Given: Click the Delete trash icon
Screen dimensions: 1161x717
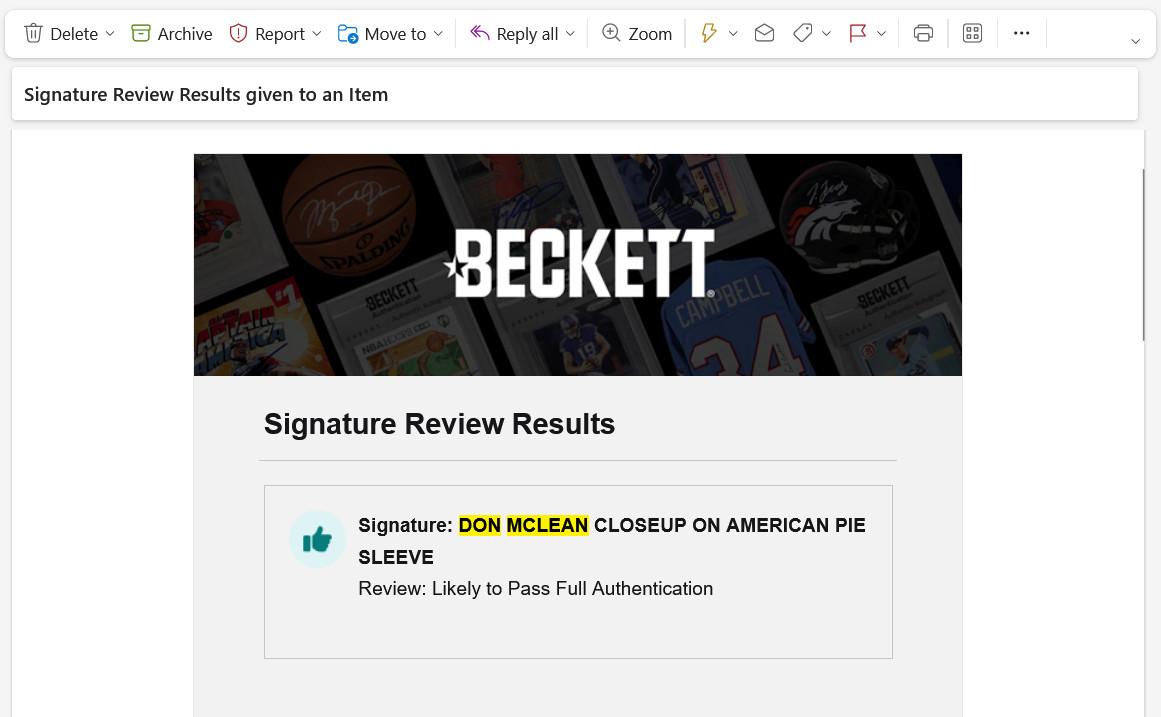Looking at the screenshot, I should (x=33, y=33).
